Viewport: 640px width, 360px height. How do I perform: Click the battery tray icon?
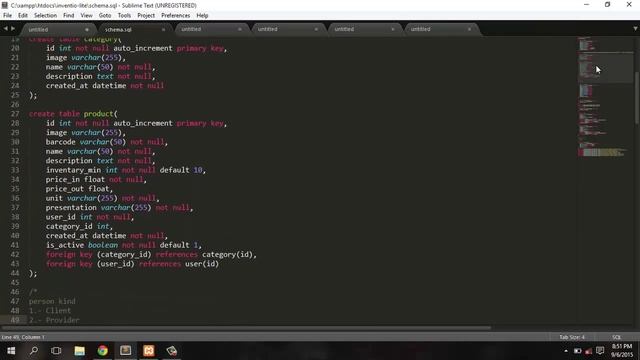578,351
